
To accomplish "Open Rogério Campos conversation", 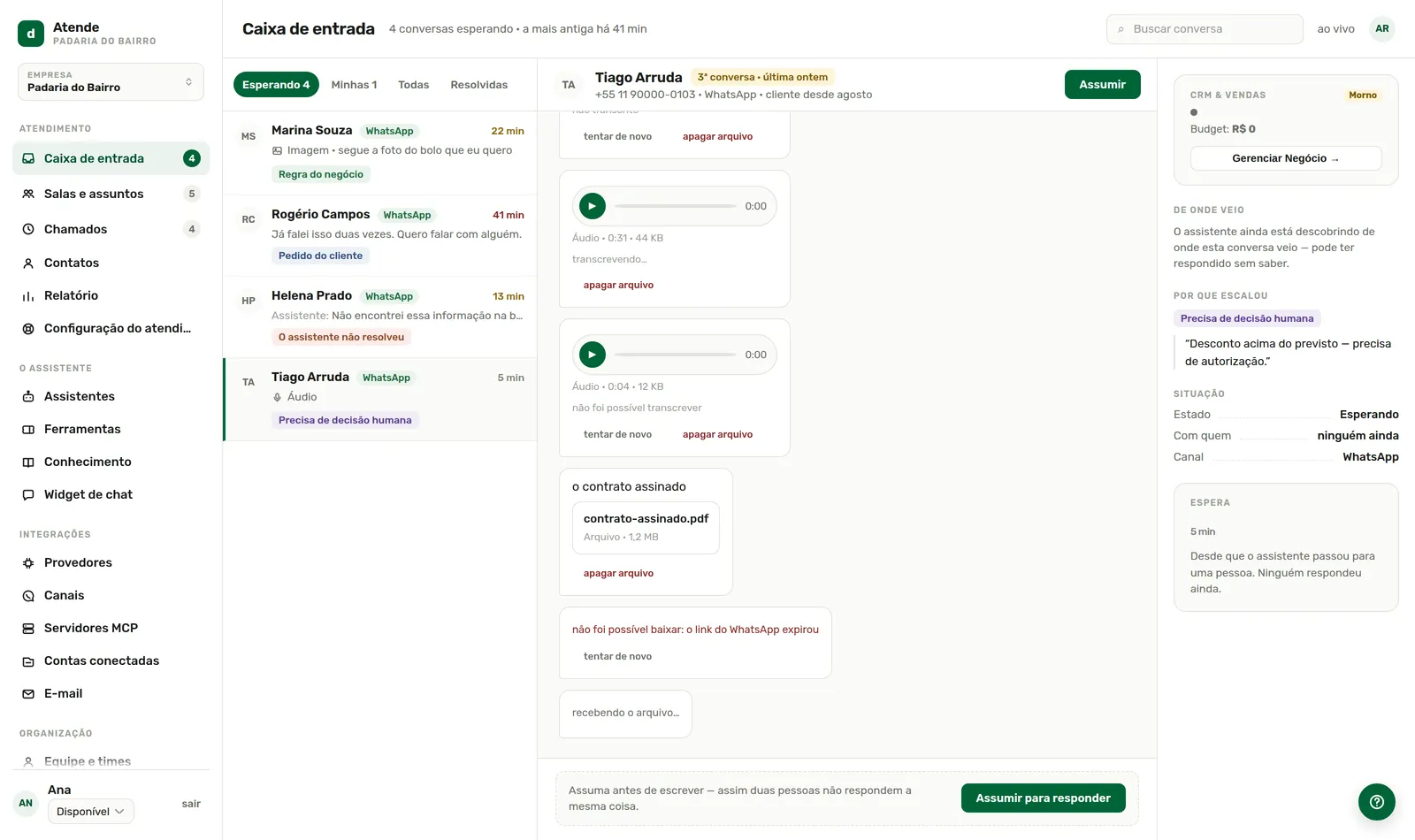I will click(x=380, y=235).
